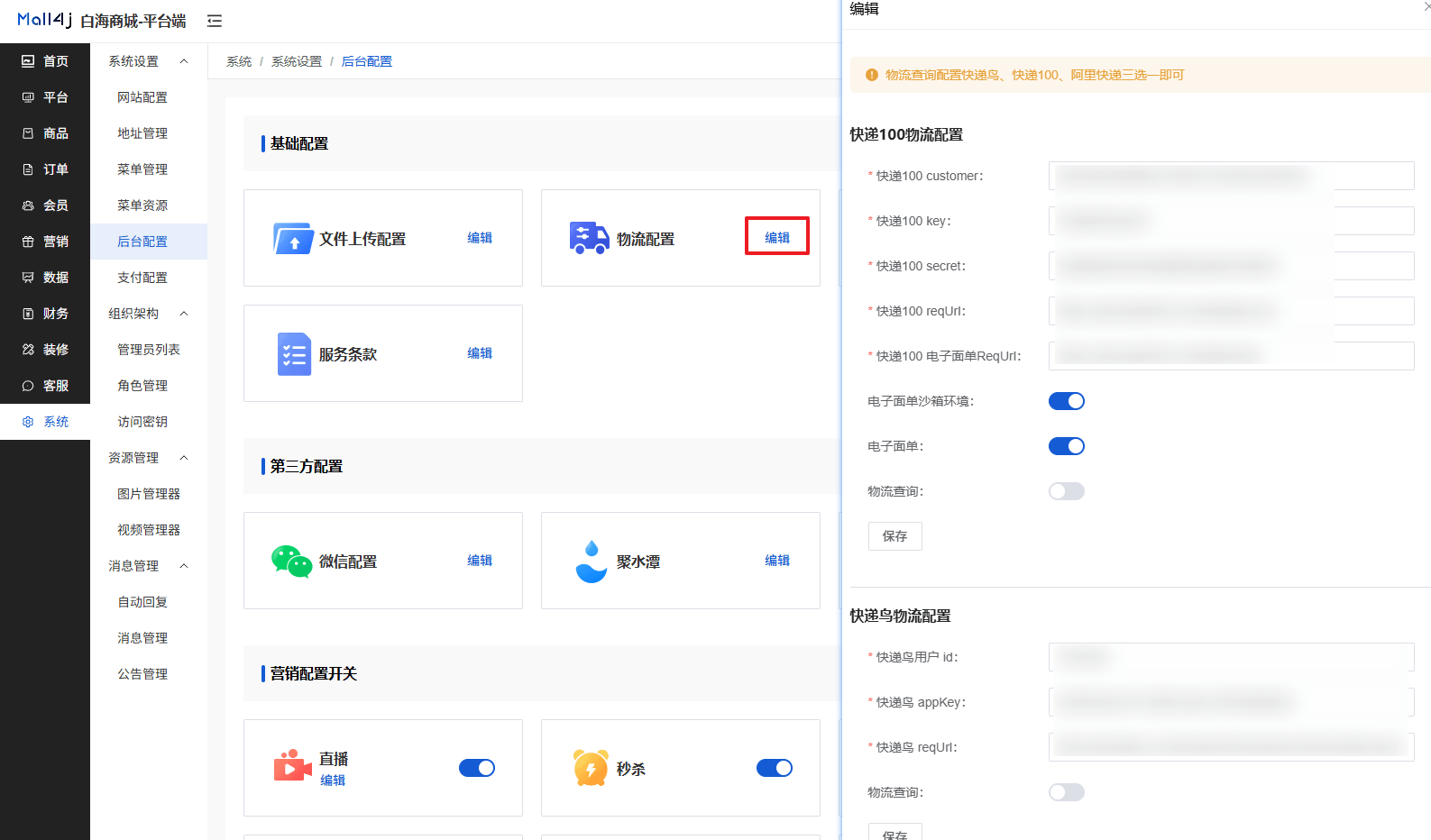Screen dimensions: 1431x840
Task: Click the 直播 live camera icon
Action: click(x=292, y=766)
